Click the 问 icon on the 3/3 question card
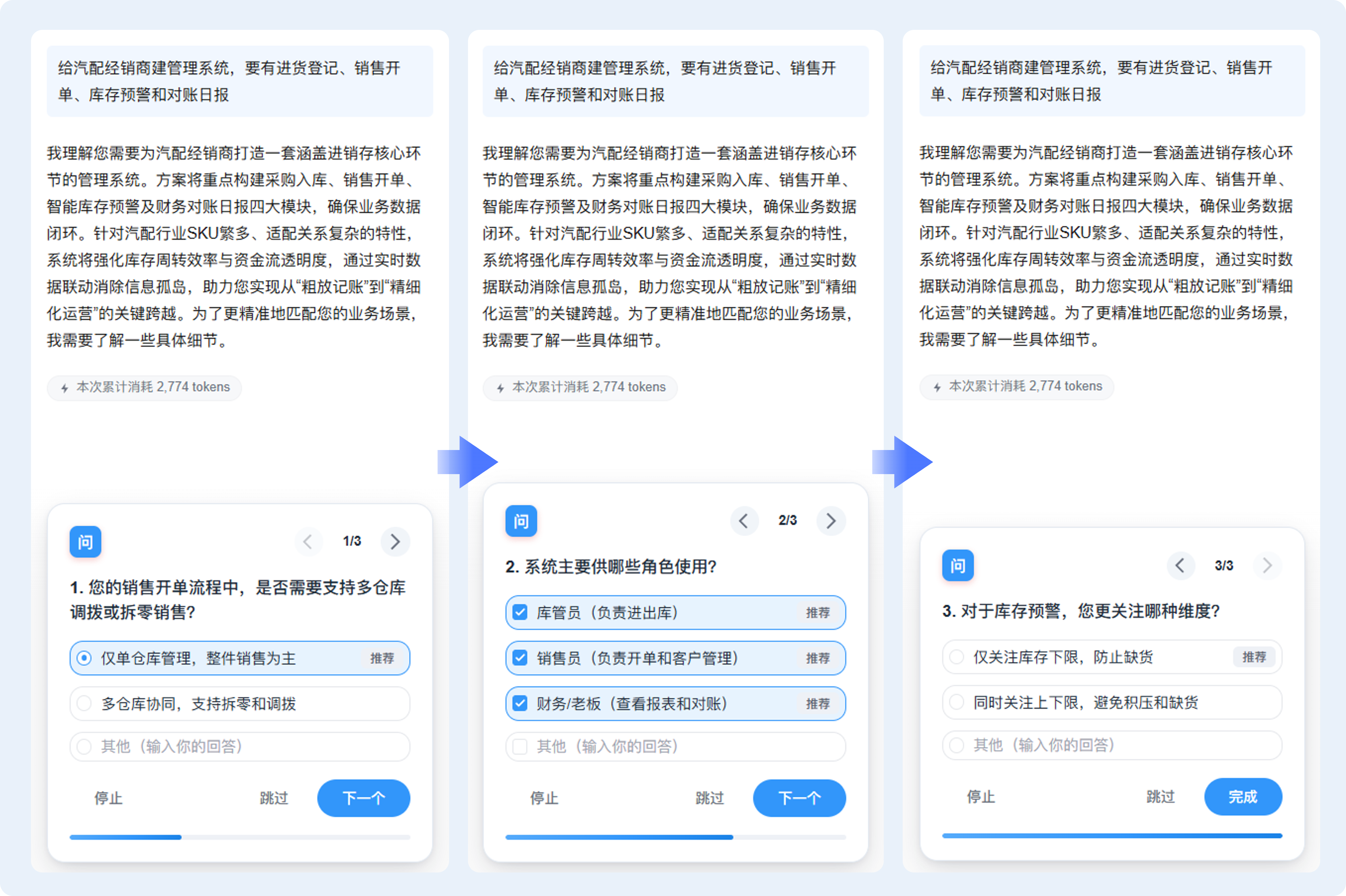 (957, 565)
